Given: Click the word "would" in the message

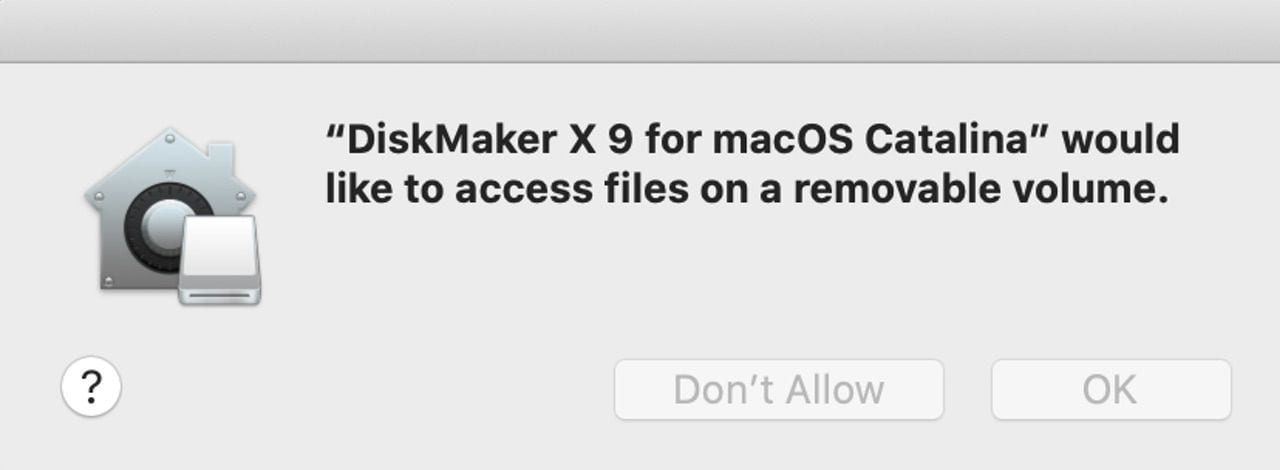Looking at the screenshot, I should [1120, 139].
